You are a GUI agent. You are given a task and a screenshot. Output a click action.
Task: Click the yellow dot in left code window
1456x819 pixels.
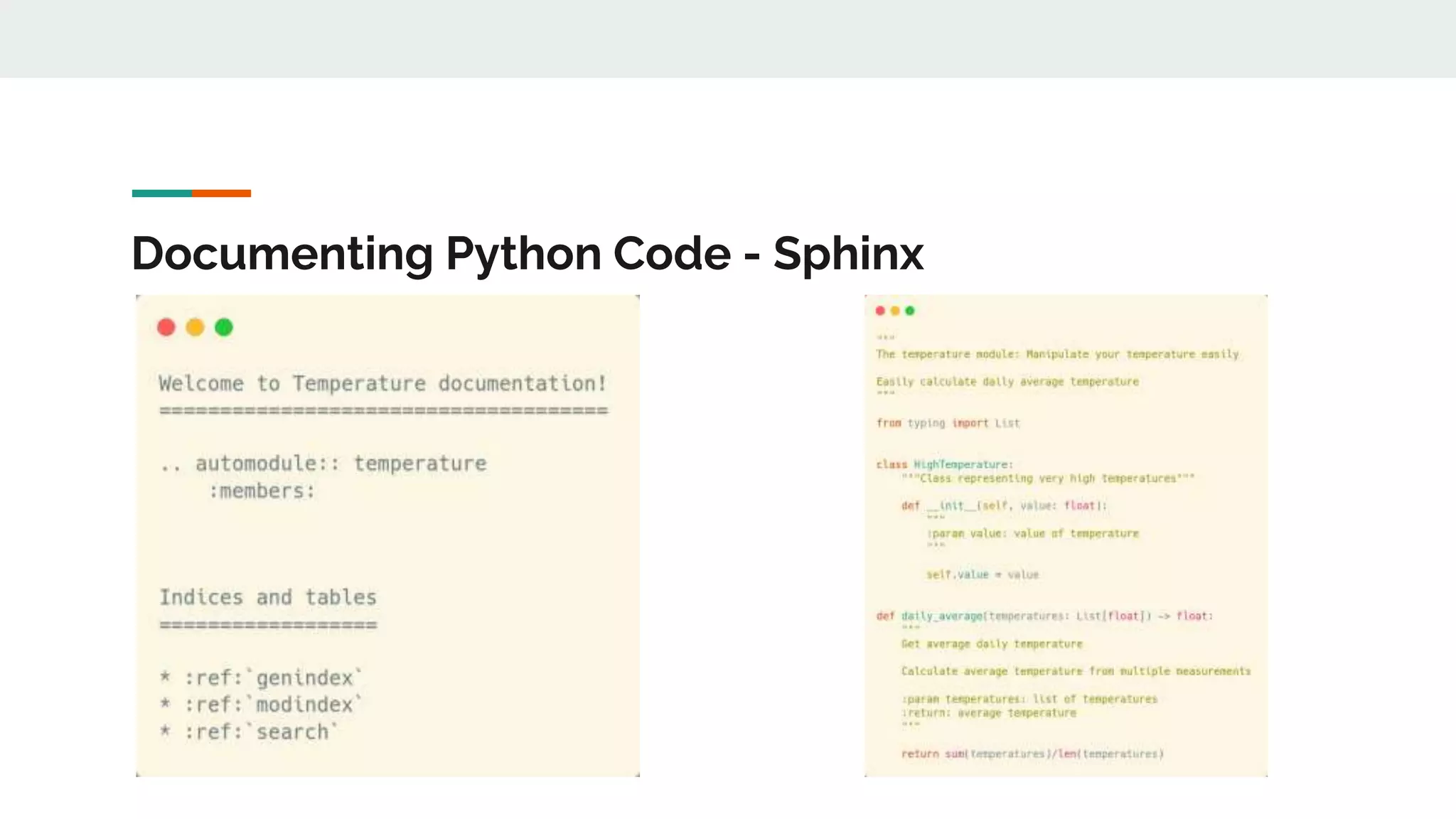click(x=195, y=327)
